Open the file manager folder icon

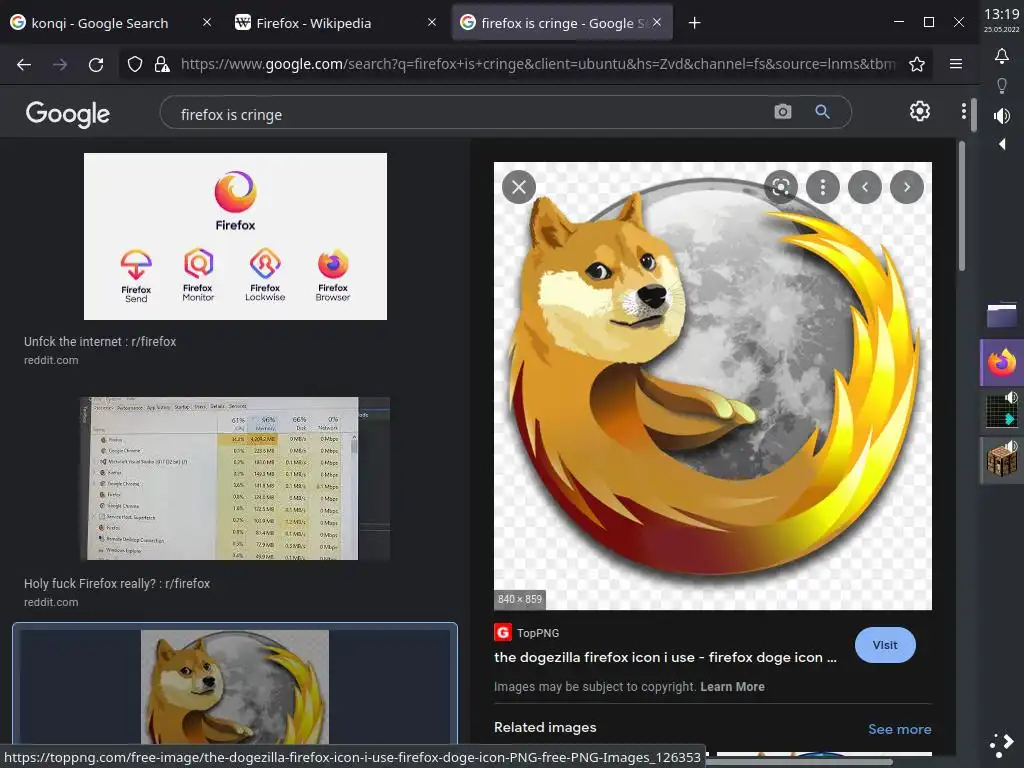pos(1002,314)
